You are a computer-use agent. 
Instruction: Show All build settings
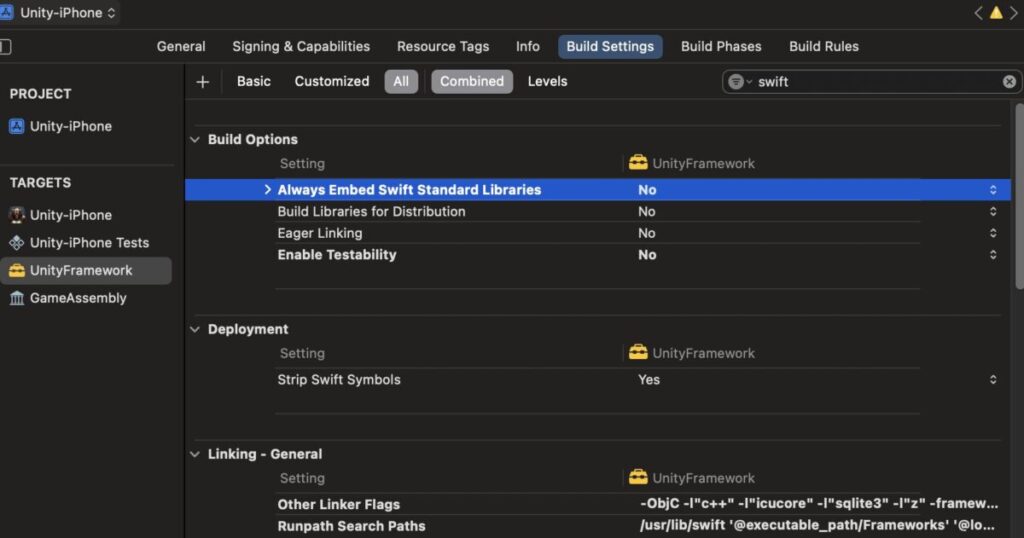[x=401, y=82]
